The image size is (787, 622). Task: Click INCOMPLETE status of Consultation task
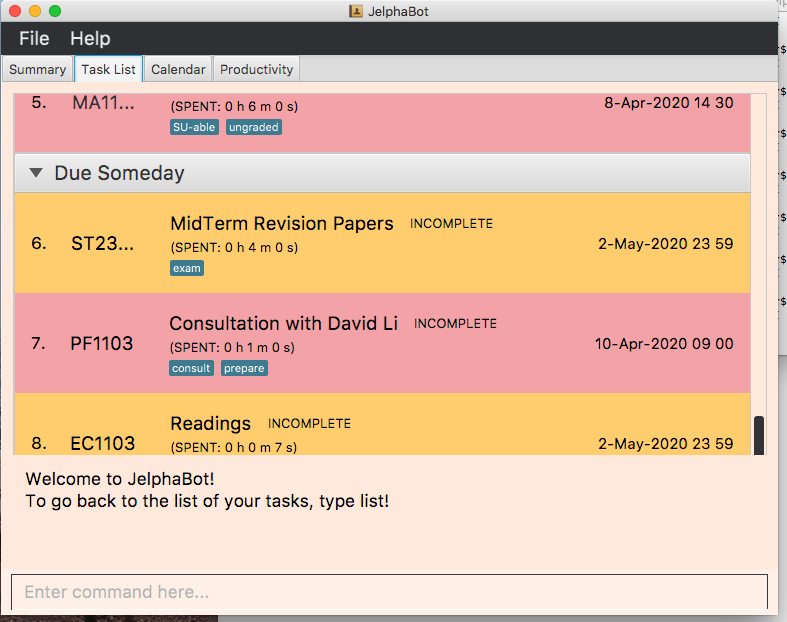455,323
